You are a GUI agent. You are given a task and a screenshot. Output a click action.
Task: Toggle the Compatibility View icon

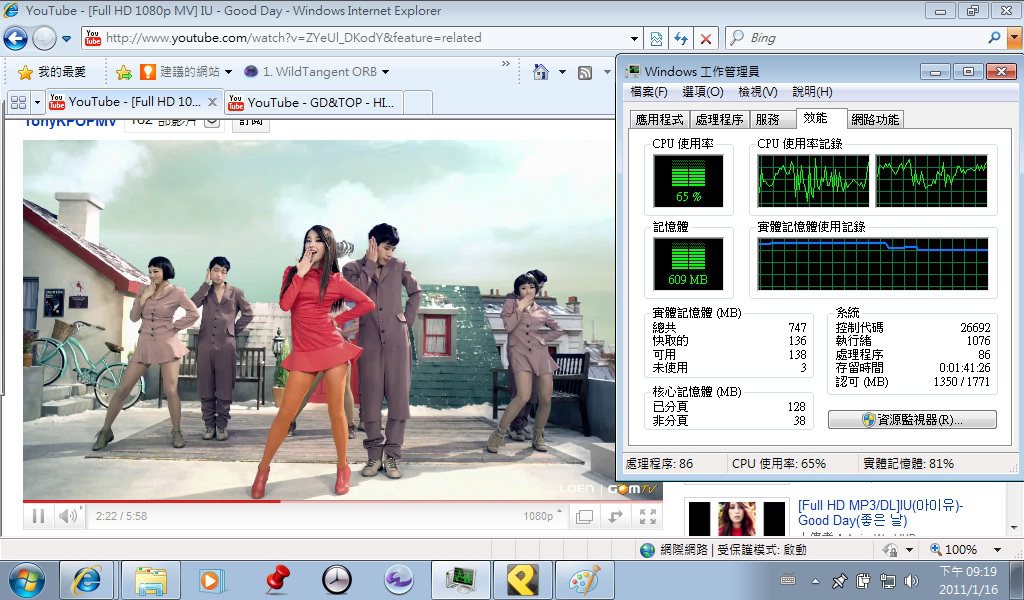(x=656, y=39)
